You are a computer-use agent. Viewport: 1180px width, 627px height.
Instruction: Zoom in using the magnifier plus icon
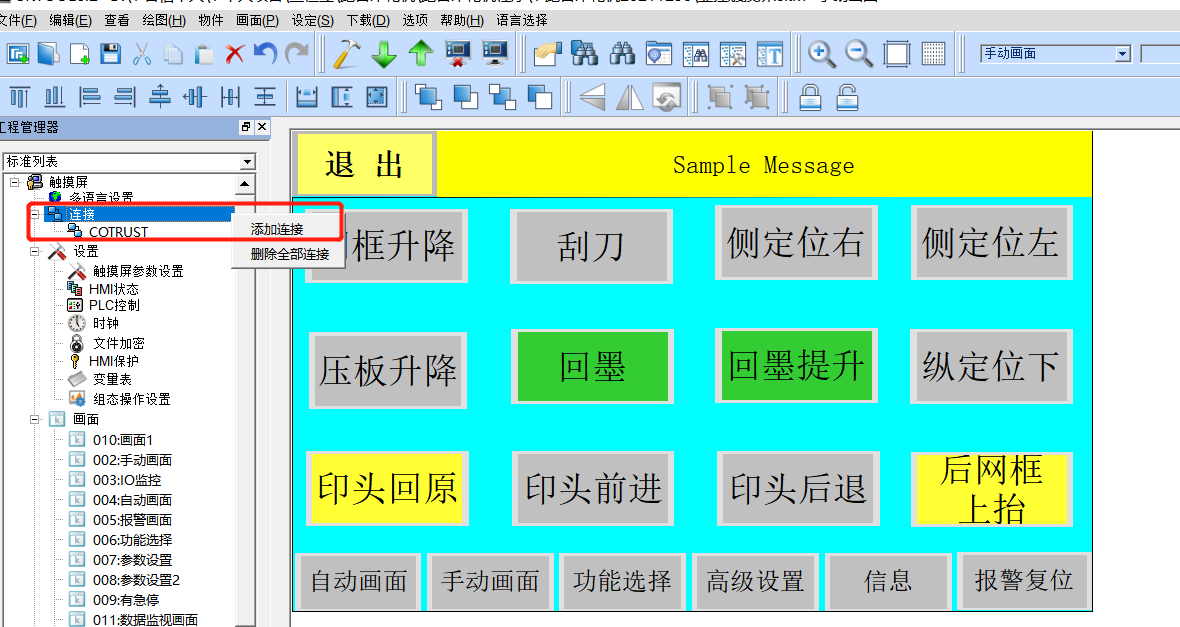click(x=822, y=54)
